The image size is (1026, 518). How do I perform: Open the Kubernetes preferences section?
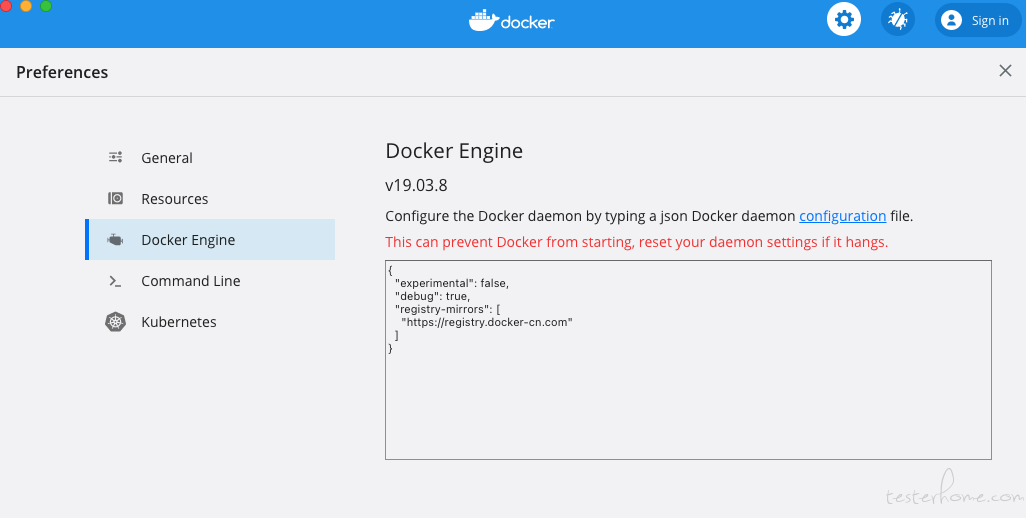179,322
